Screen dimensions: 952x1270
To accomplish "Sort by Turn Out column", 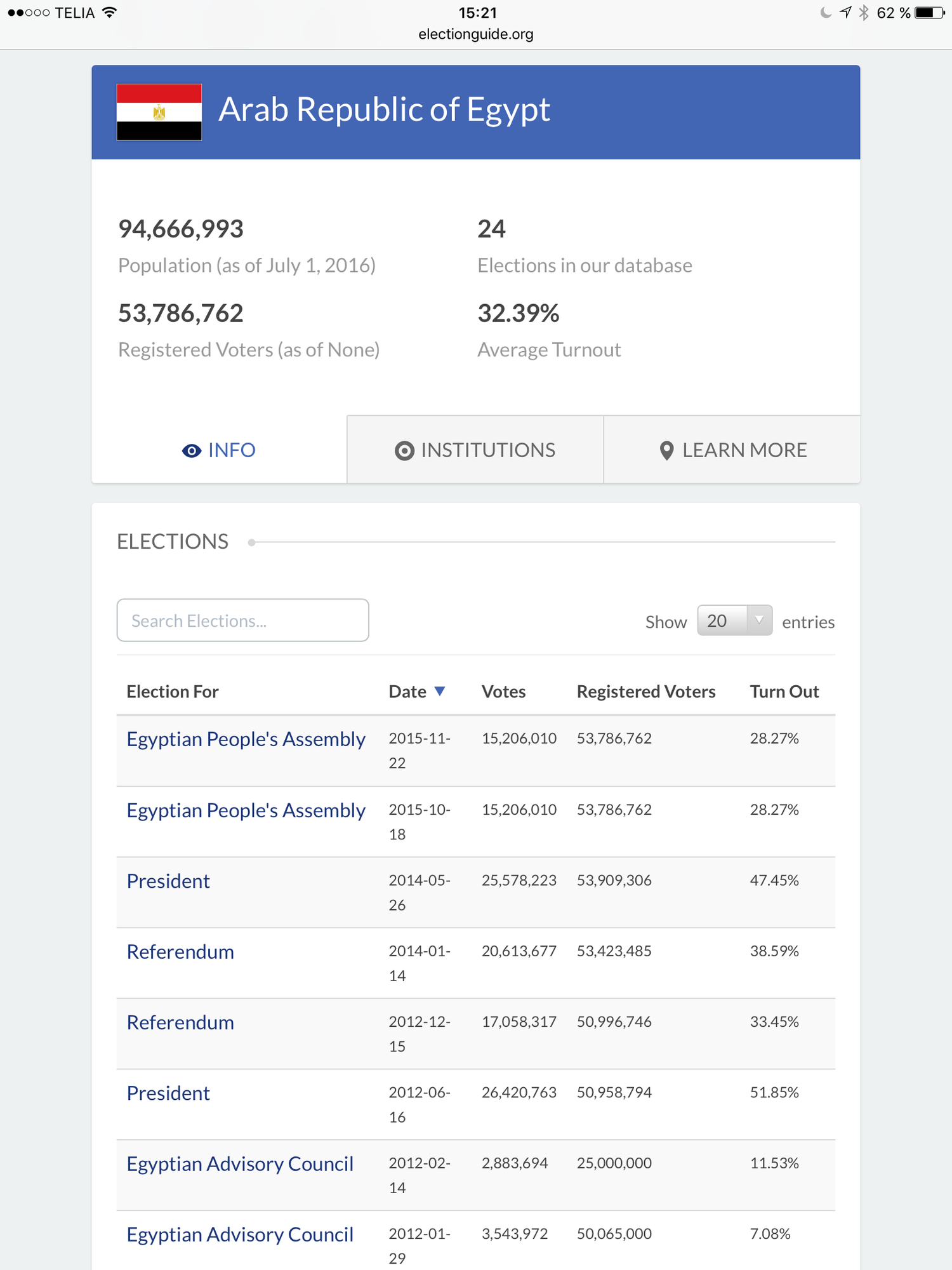I will click(784, 692).
